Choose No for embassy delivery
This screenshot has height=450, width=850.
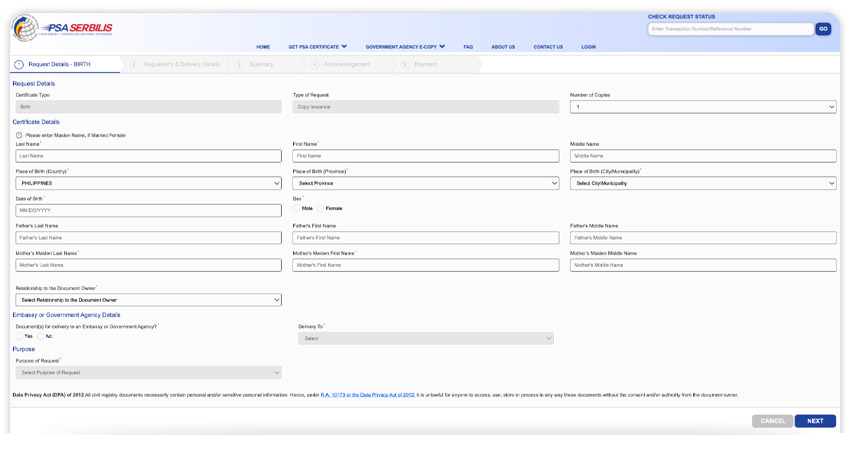click(41, 336)
